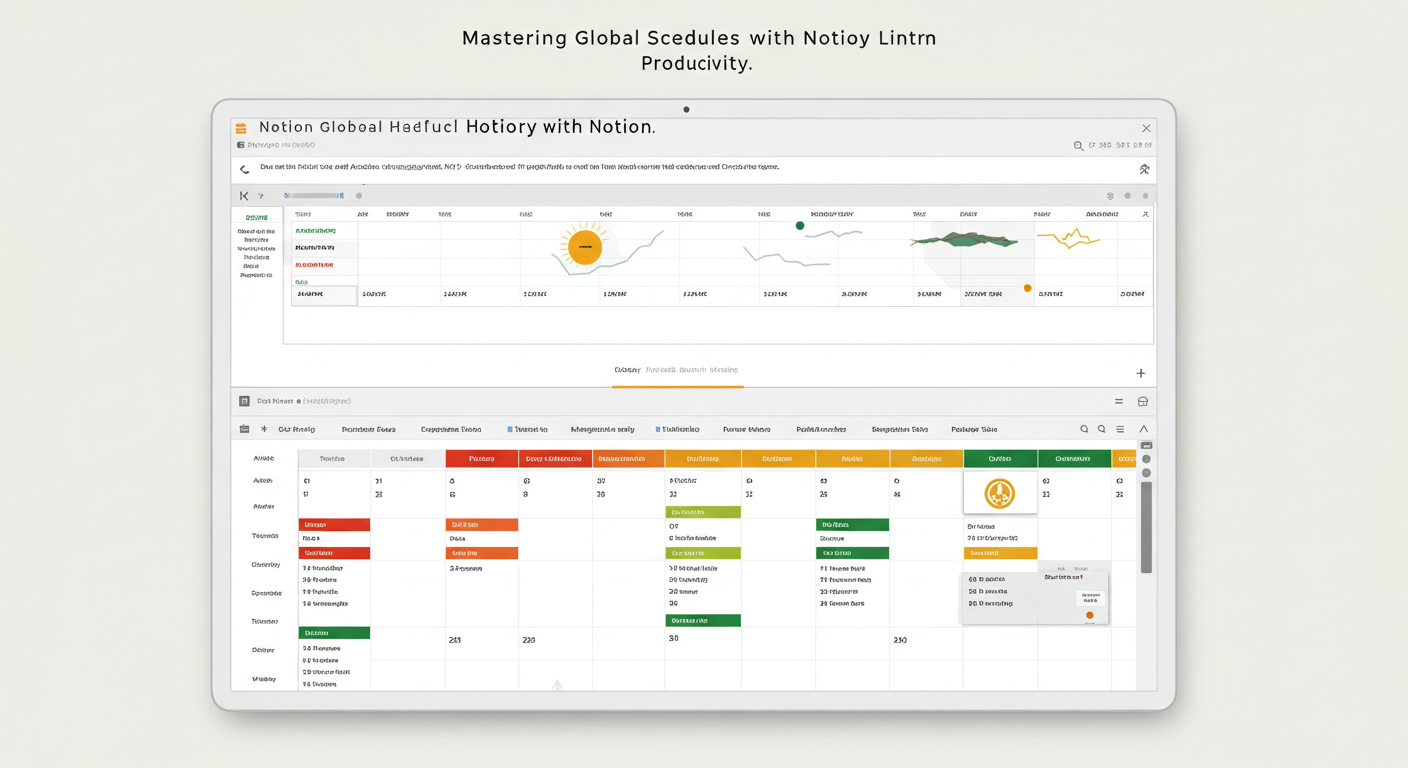
Task: Click the box icon right of the schedule panel header
Action: click(x=1142, y=401)
